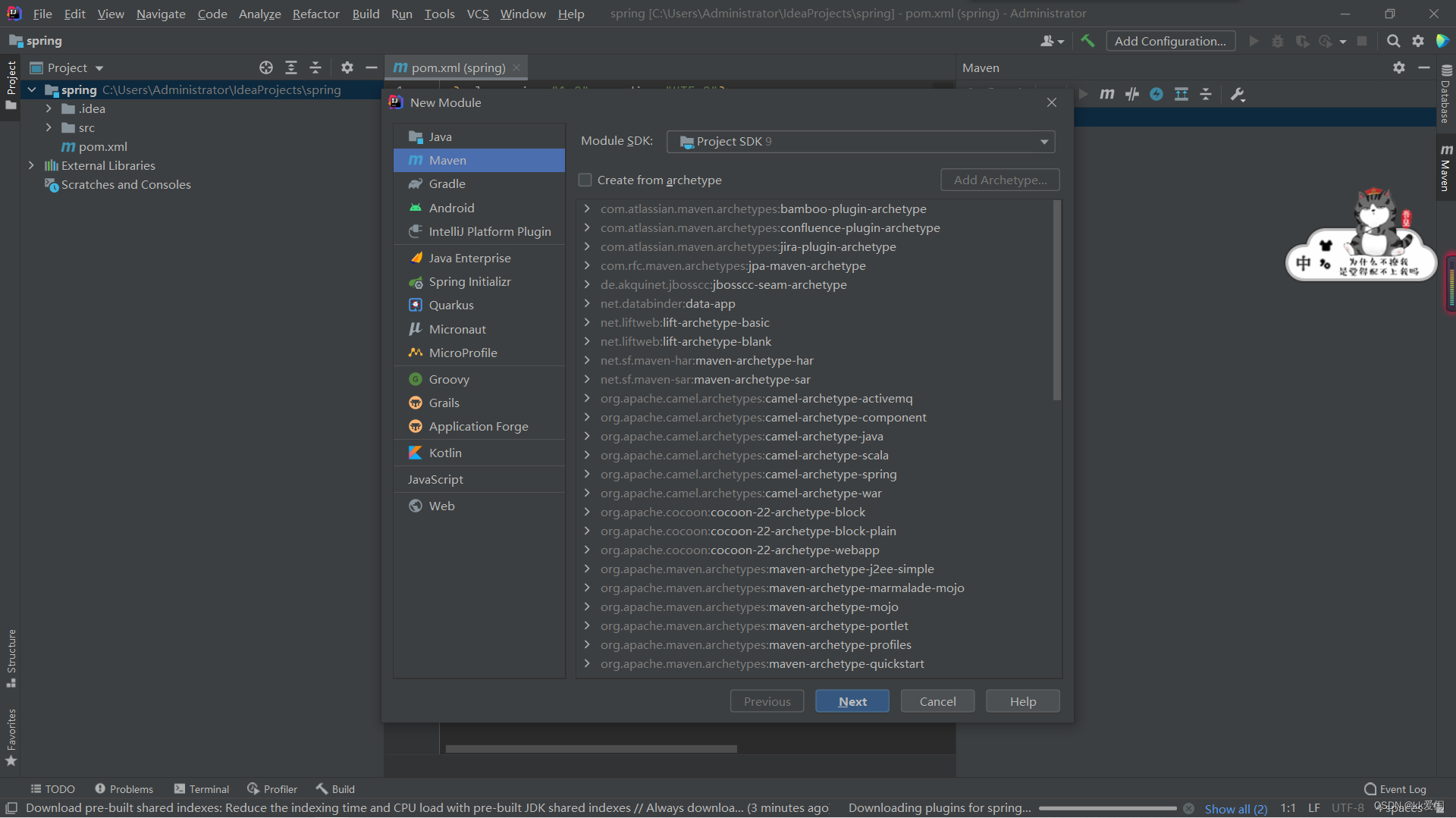Image resolution: width=1456 pixels, height=818 pixels.
Task: Click Help button in New Module dialog
Action: tap(1022, 701)
